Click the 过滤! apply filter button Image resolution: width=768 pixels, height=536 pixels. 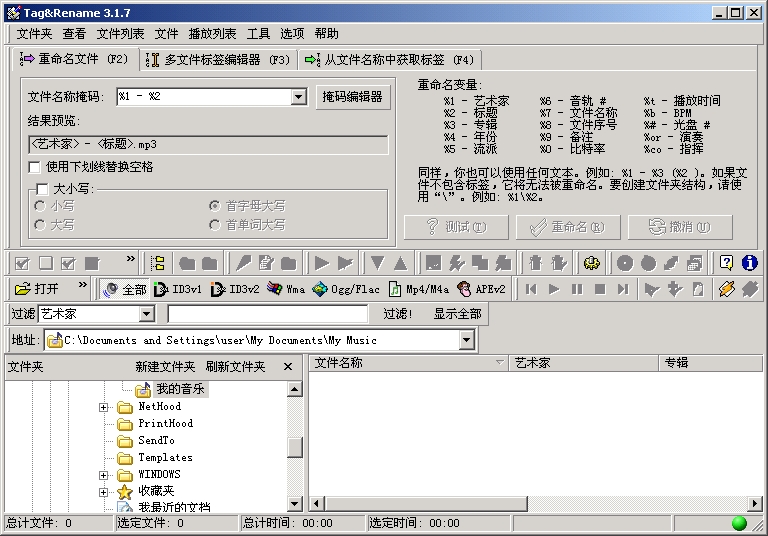(398, 314)
